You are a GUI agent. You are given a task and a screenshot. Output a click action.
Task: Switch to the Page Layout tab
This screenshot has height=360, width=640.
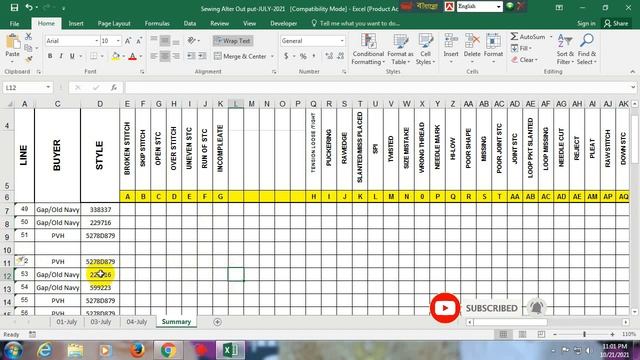tap(114, 24)
